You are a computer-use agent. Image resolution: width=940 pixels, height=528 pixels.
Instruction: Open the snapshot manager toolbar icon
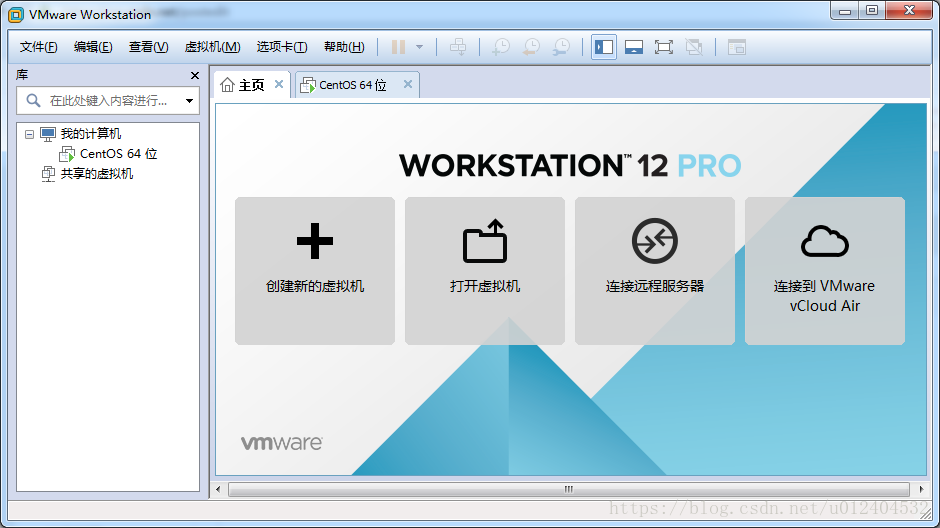pyautogui.click(x=562, y=47)
